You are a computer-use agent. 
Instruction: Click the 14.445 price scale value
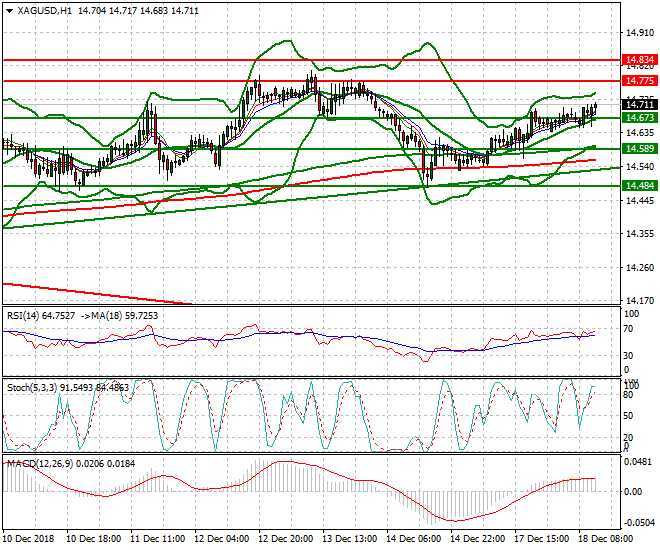[640, 200]
